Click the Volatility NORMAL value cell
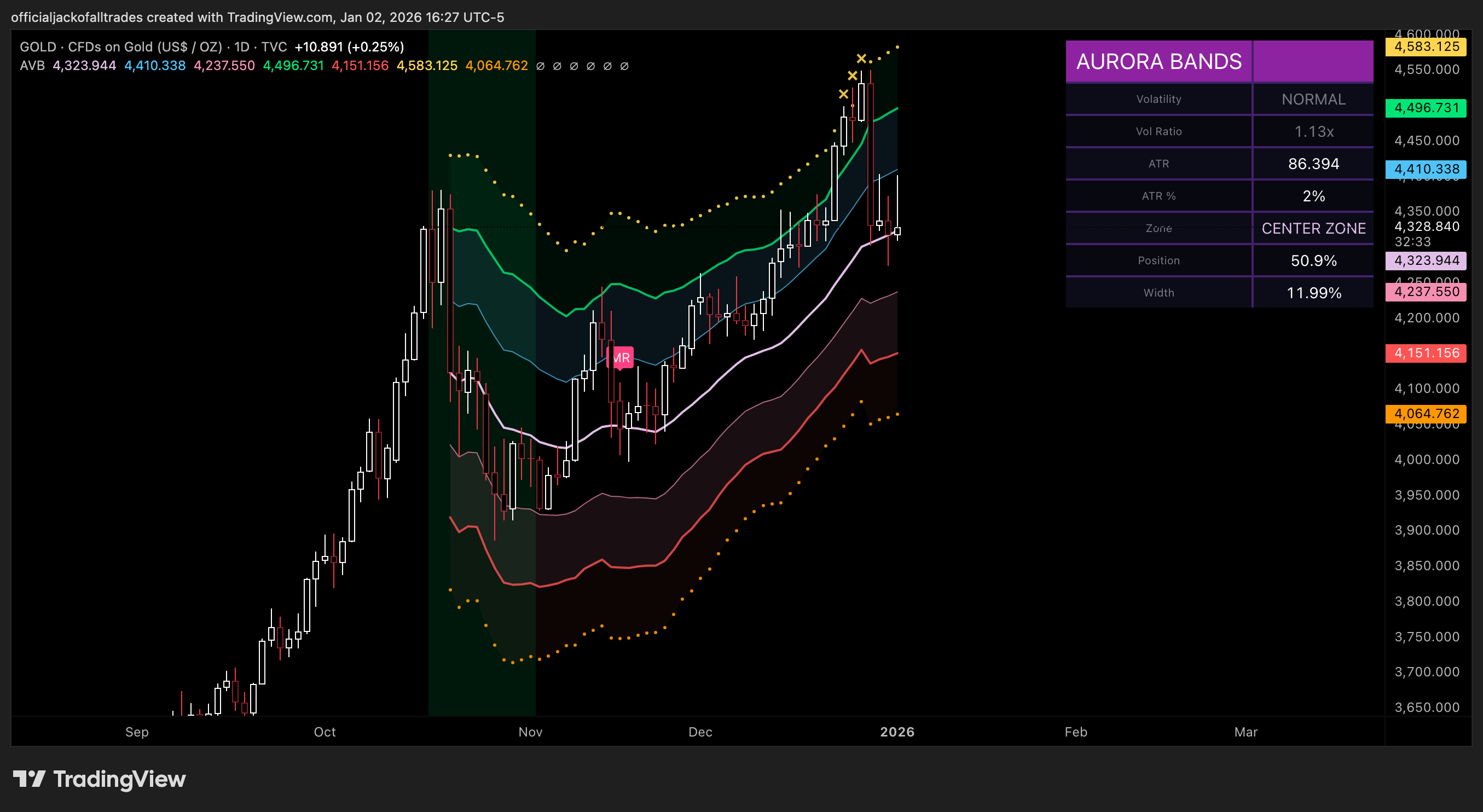The height and width of the screenshot is (812, 1483). (1313, 100)
